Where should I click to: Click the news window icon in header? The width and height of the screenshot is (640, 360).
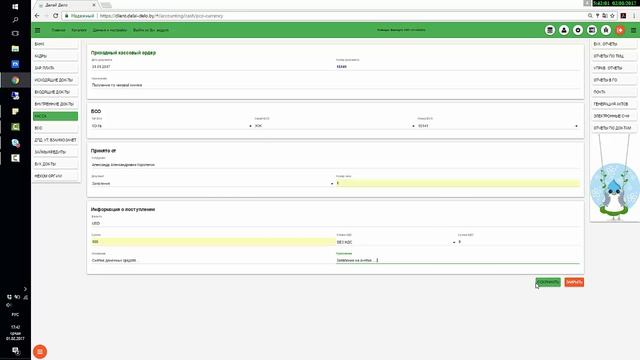(x=592, y=30)
